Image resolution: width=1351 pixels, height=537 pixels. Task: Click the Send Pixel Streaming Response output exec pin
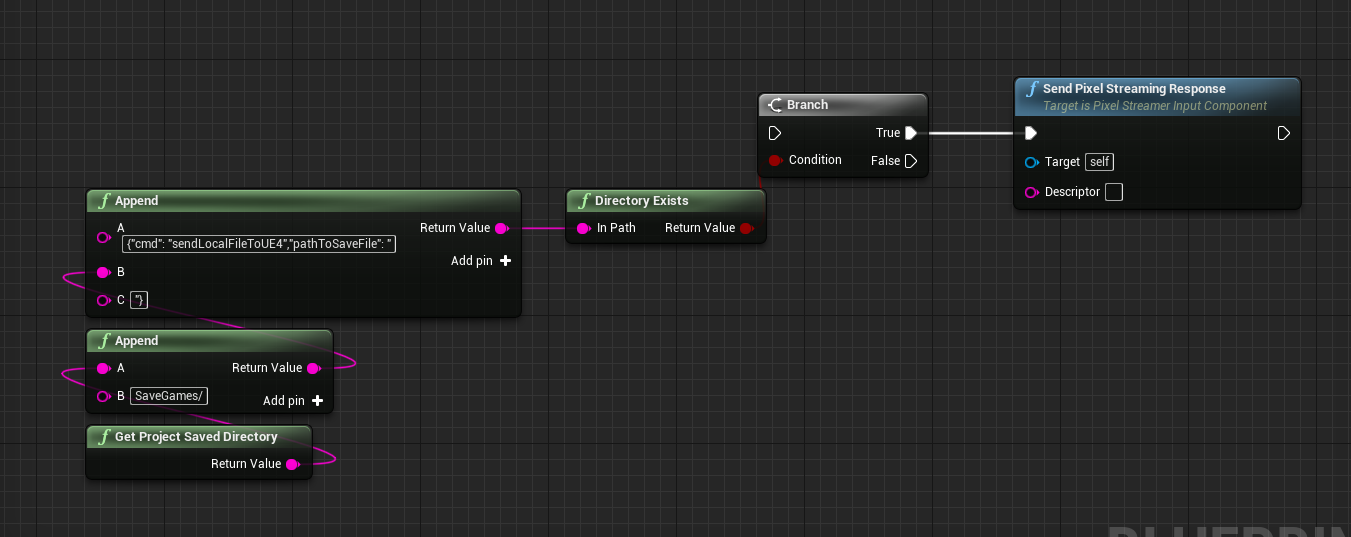coord(1284,133)
